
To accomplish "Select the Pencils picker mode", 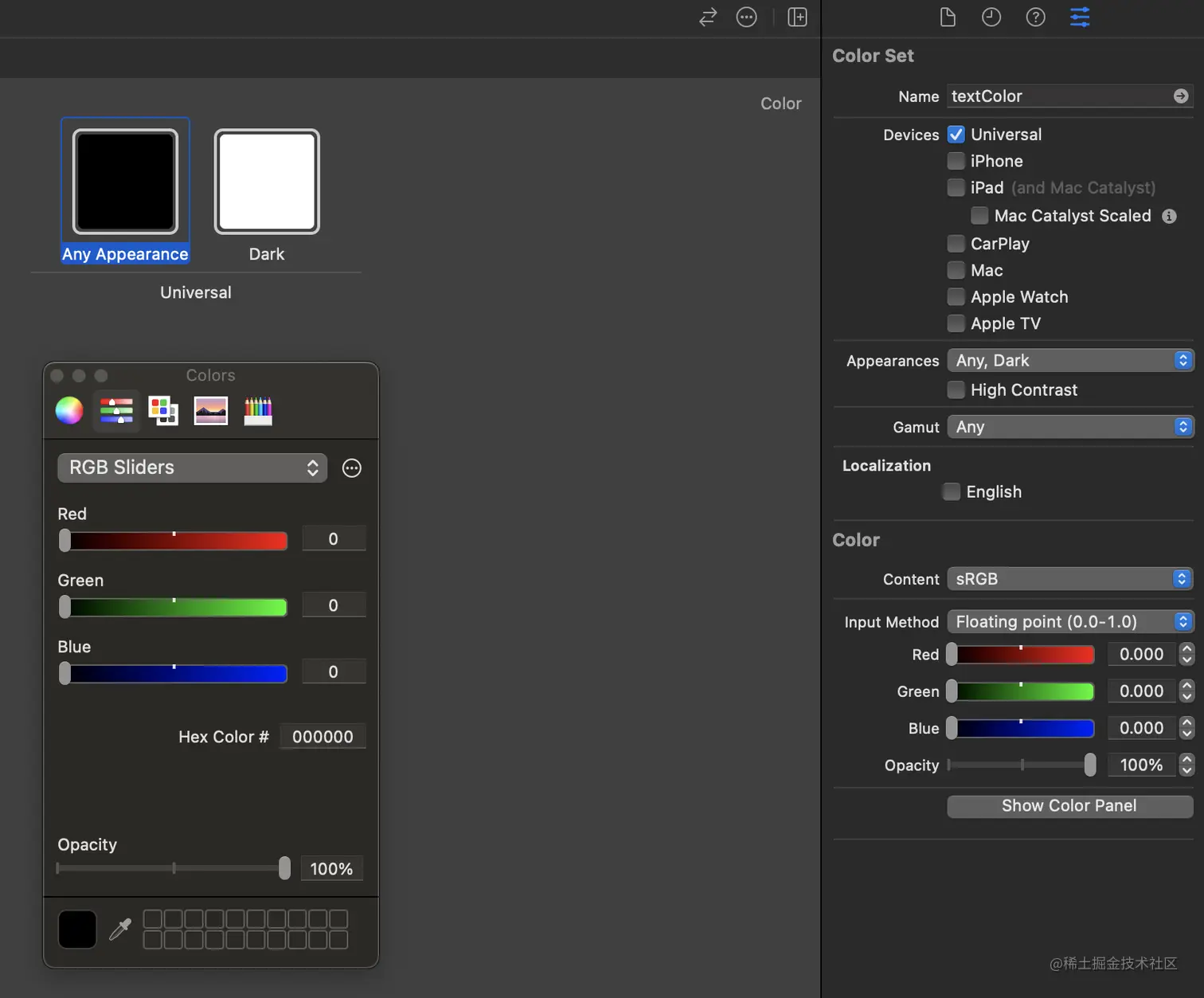I will [x=258, y=410].
